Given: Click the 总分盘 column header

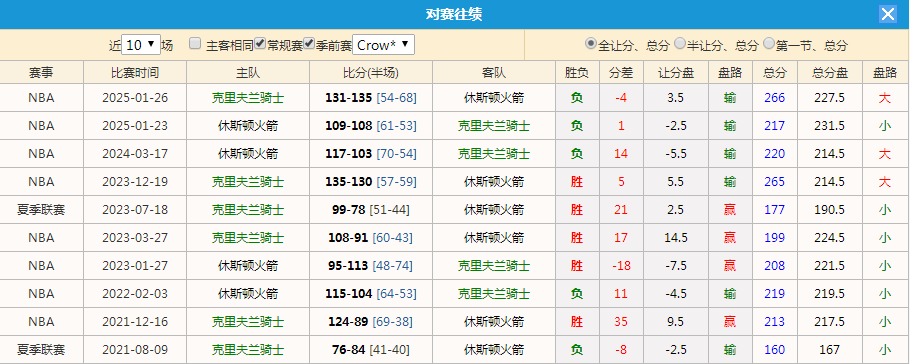Looking at the screenshot, I should [829, 73].
